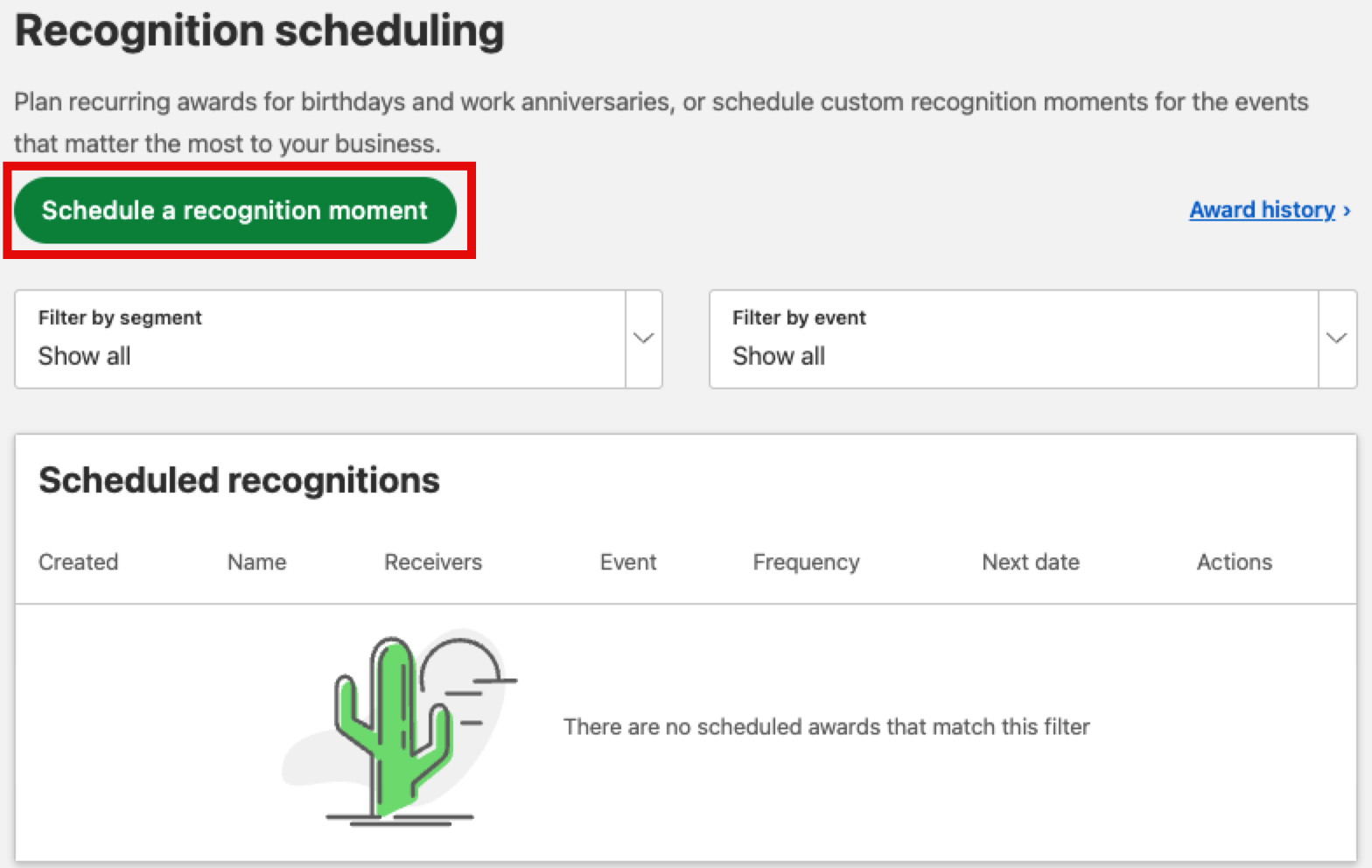Expand the Filter by segment dropdown
The image size is (1372, 868).
coord(339,339)
